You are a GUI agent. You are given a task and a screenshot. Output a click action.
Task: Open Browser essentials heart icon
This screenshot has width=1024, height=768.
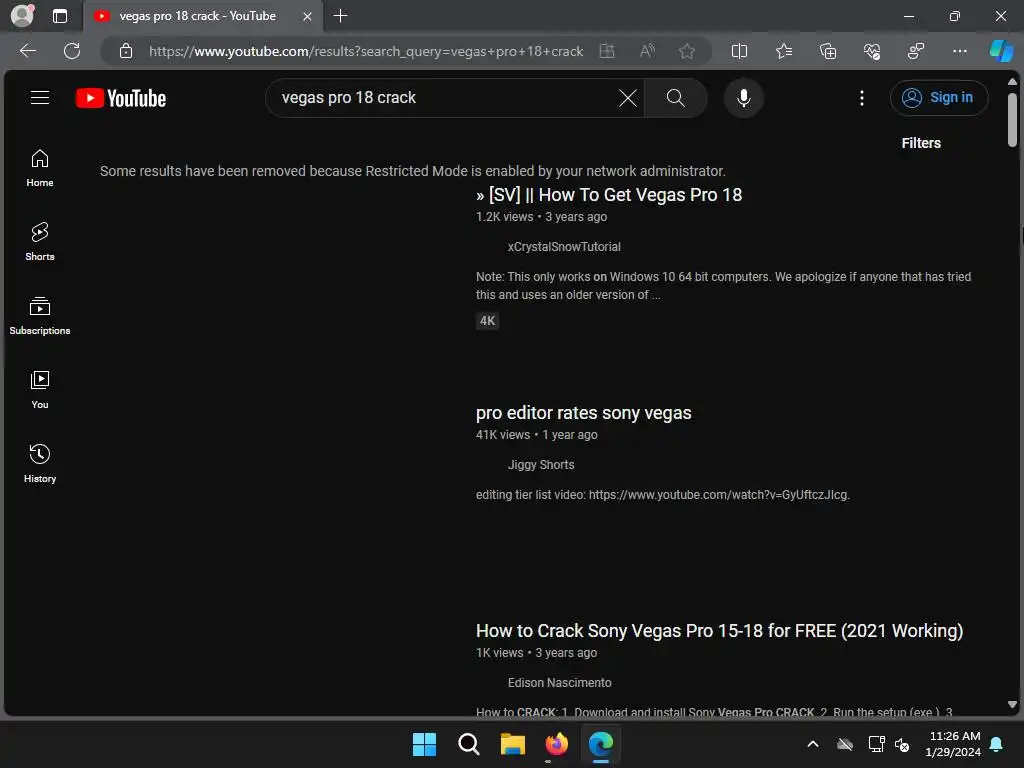point(872,51)
